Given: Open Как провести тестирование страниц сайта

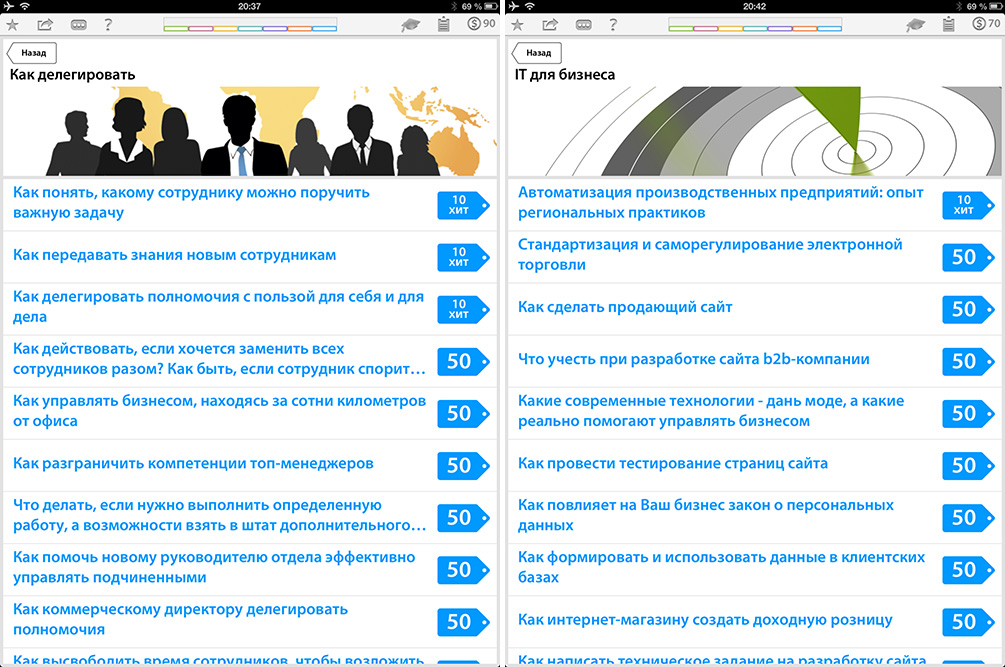Looking at the screenshot, I should [x=755, y=465].
